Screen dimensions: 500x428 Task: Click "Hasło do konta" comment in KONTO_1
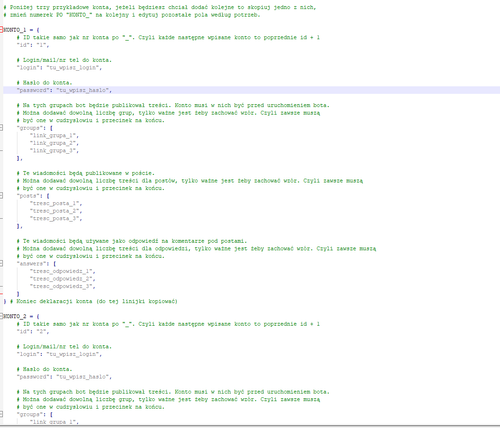coord(44,83)
